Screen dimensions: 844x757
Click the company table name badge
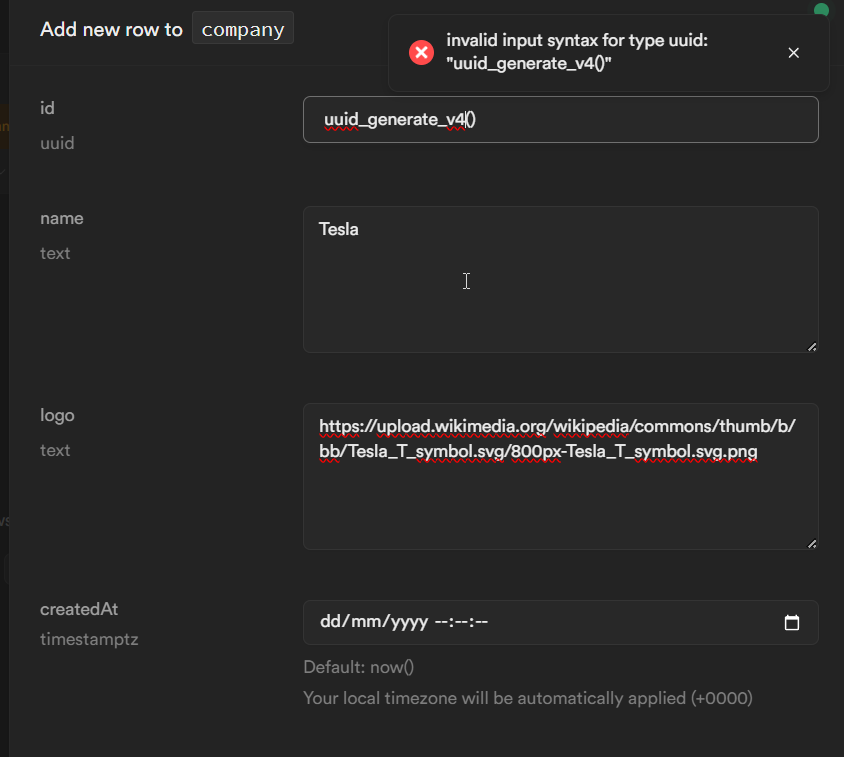point(243,29)
